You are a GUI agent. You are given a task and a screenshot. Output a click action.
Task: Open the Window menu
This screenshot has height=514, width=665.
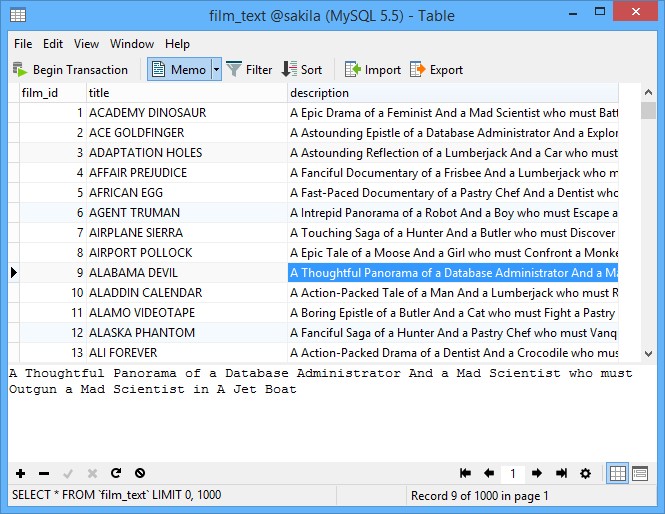coord(132,44)
